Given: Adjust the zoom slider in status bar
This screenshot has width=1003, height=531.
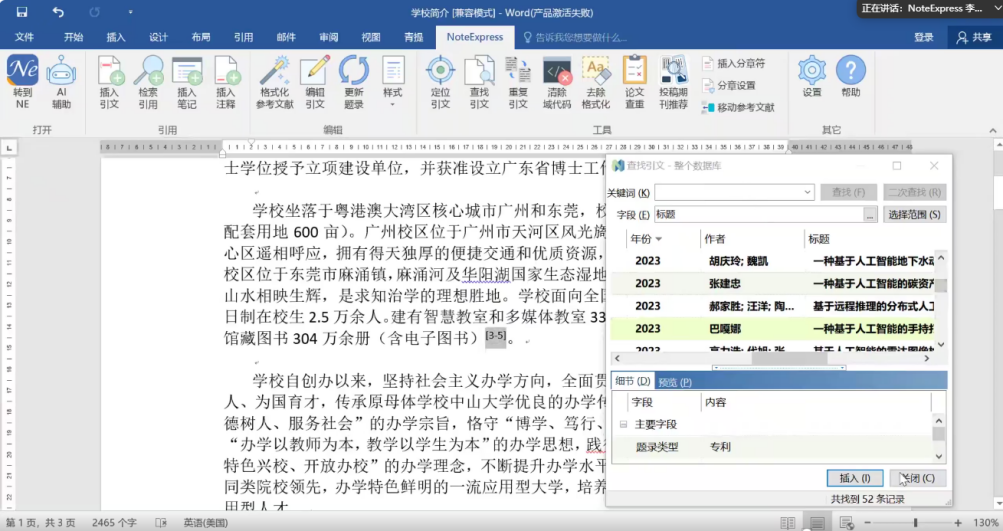Looking at the screenshot, I should [x=914, y=523].
